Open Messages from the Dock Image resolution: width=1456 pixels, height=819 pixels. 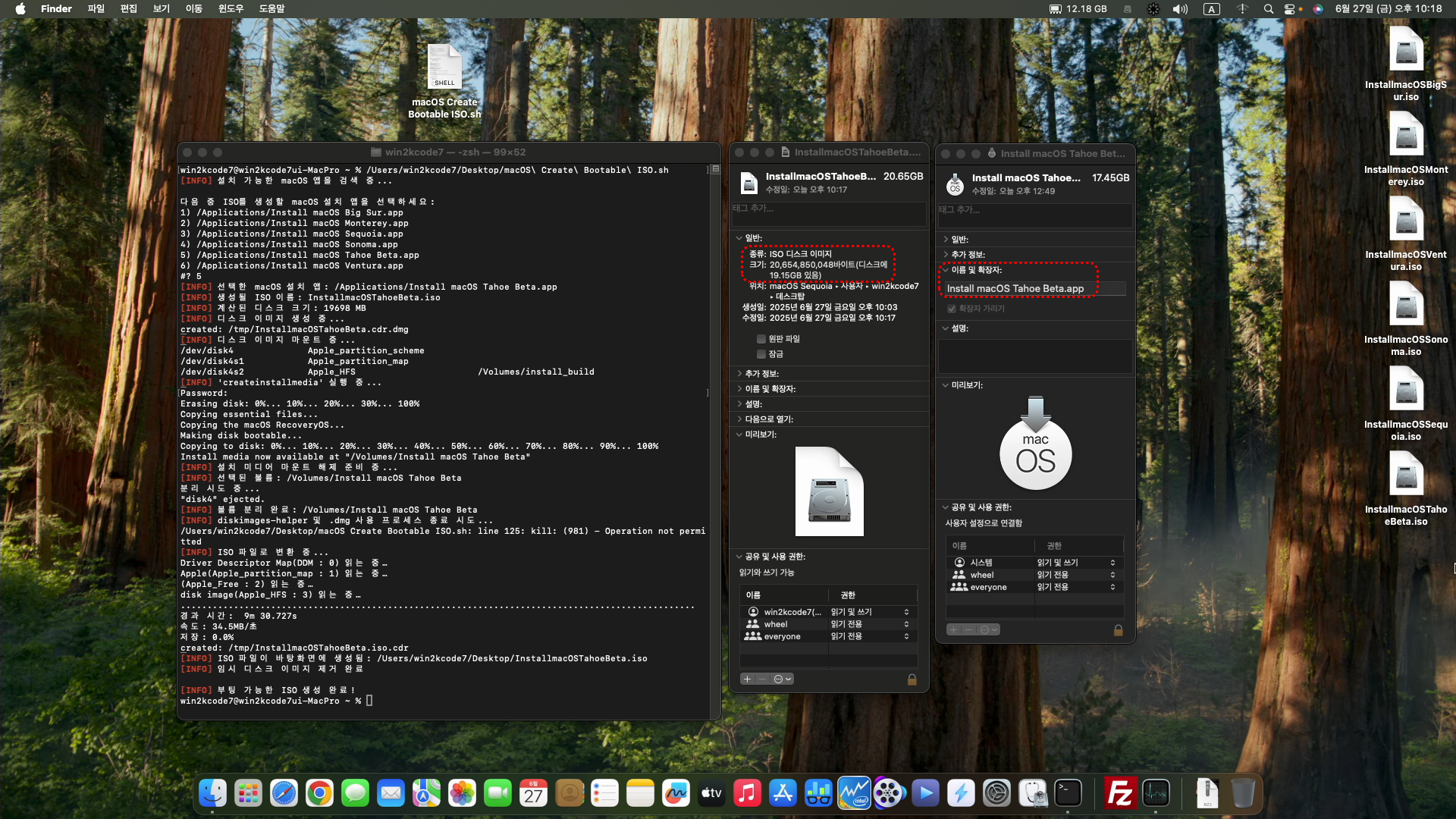tap(355, 793)
